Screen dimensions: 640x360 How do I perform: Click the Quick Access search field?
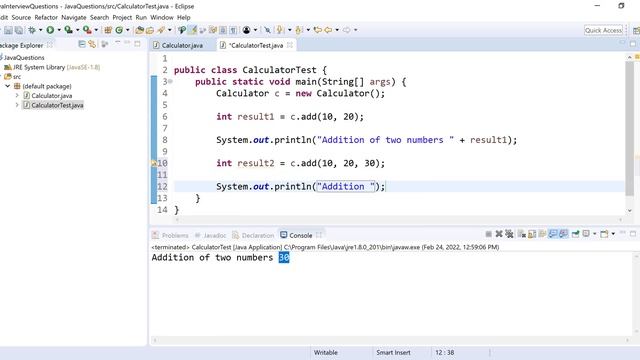[603, 30]
